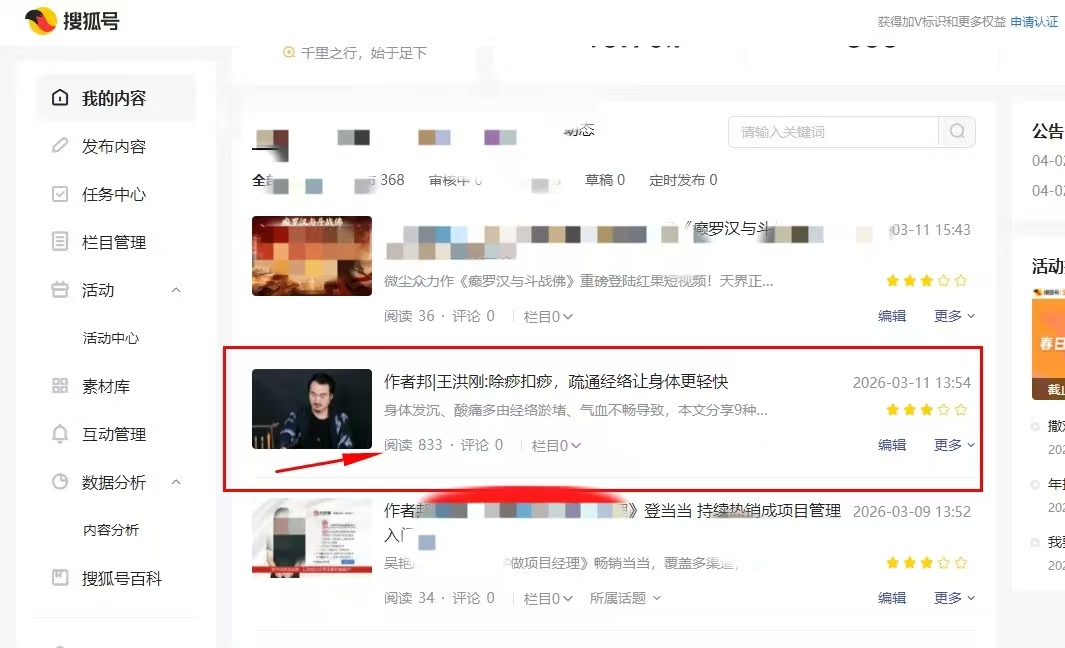Expand 栏目0 dropdown on 王洪刚 article

pos(556,446)
